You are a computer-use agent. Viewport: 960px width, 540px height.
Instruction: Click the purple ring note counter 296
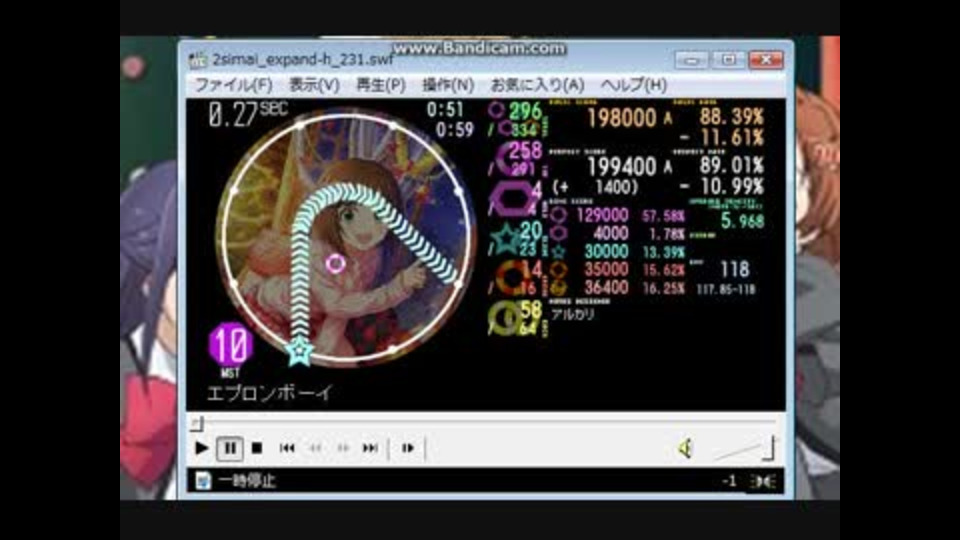pos(525,111)
